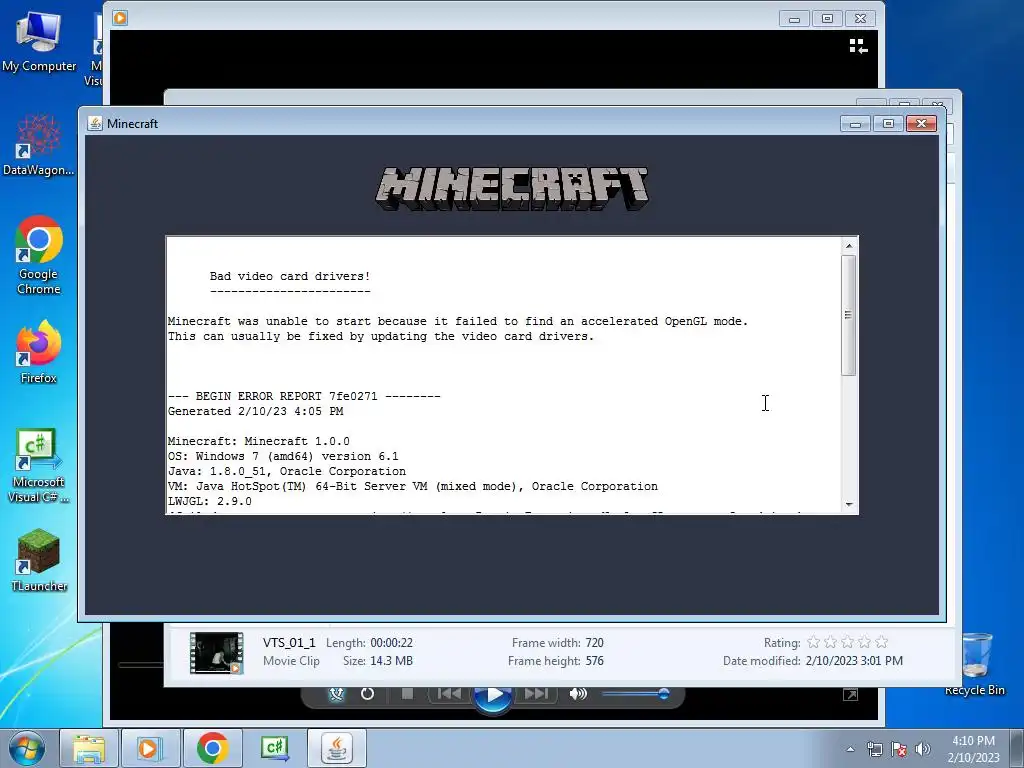Switch Media Player to full screen view
Image resolution: width=1024 pixels, height=768 pixels.
click(x=850, y=695)
